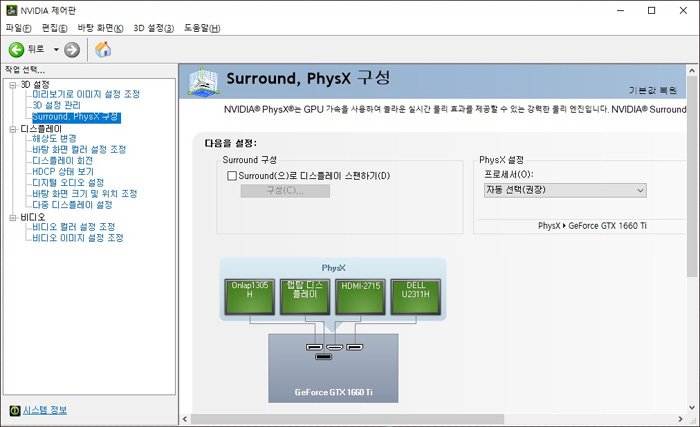This screenshot has width=700, height=427.
Task: Click the HDMI-2715 monitor thumbnail
Action: [x=360, y=297]
